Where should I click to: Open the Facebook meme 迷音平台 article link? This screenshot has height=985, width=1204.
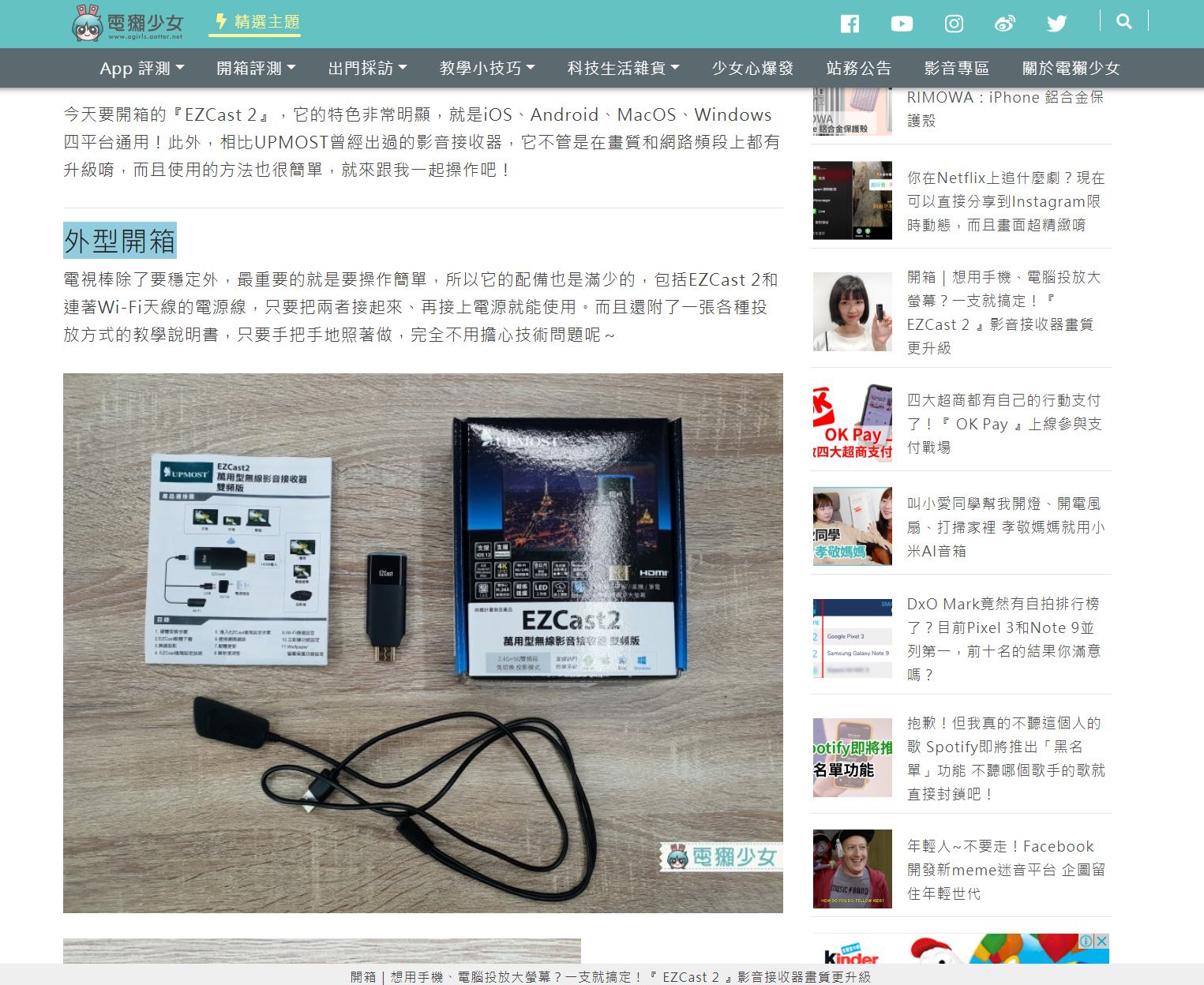click(x=1006, y=870)
